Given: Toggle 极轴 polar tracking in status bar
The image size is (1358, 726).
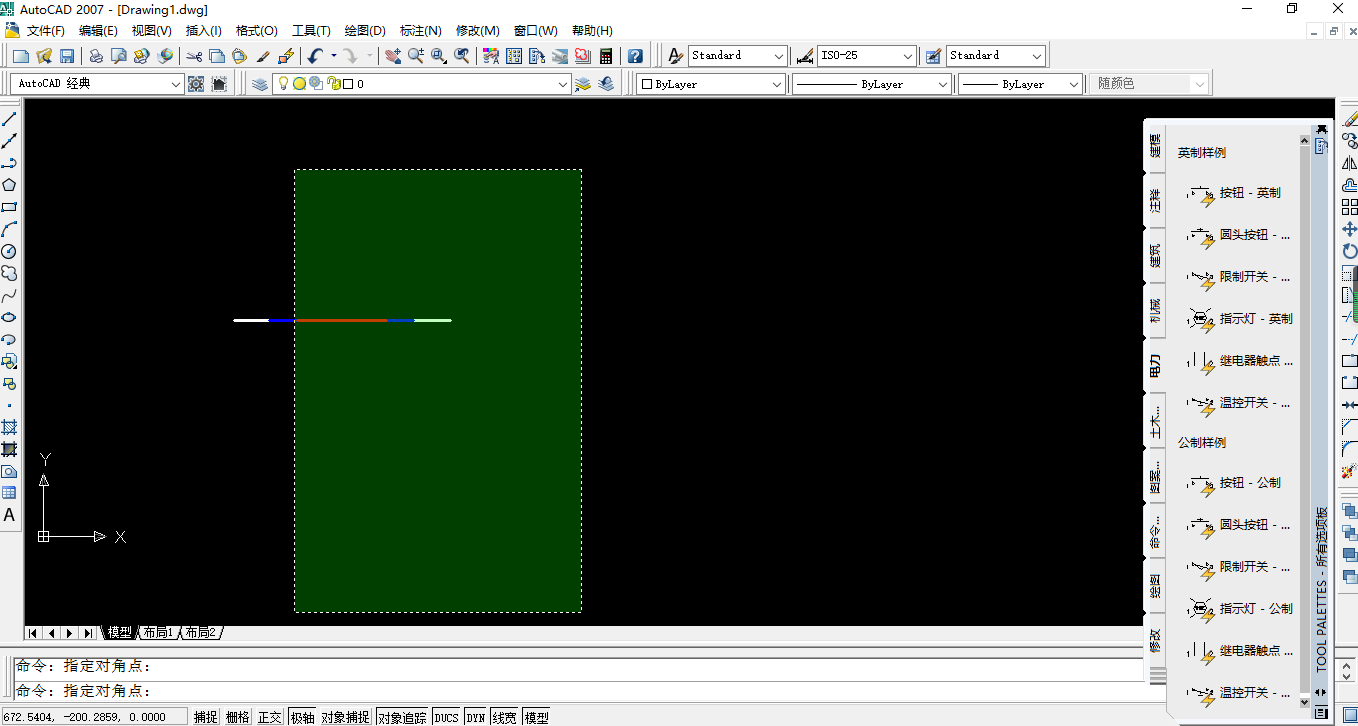Looking at the screenshot, I should (x=302, y=717).
